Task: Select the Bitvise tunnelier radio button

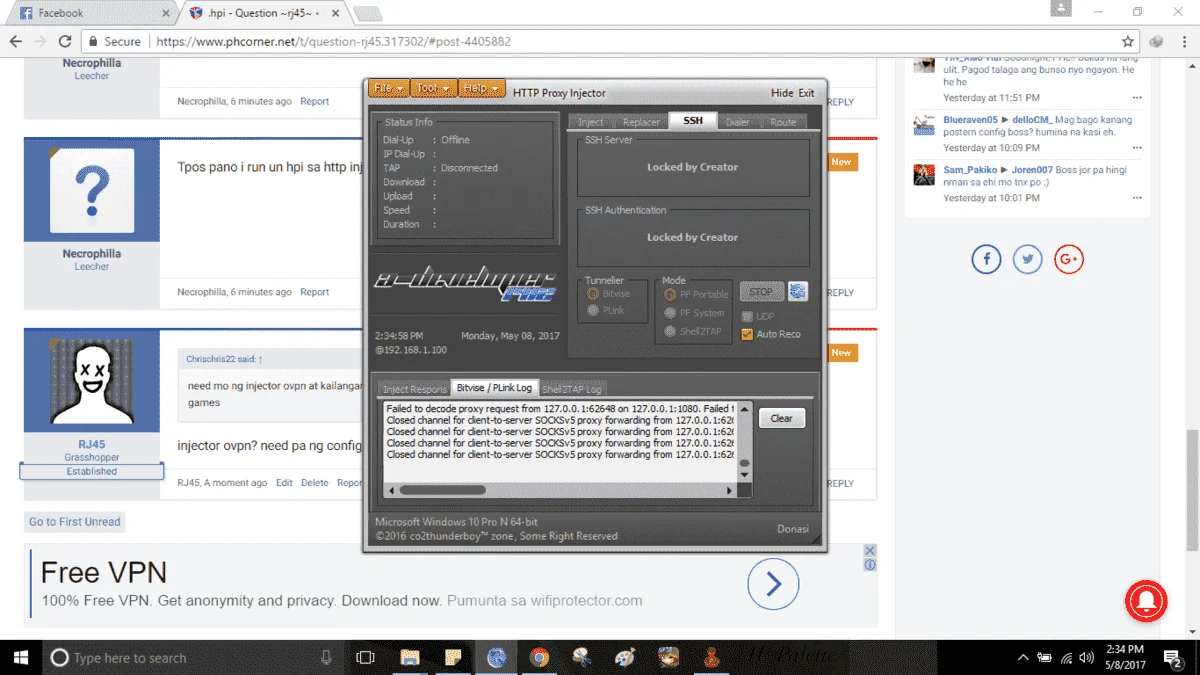Action: pyautogui.click(x=594, y=294)
